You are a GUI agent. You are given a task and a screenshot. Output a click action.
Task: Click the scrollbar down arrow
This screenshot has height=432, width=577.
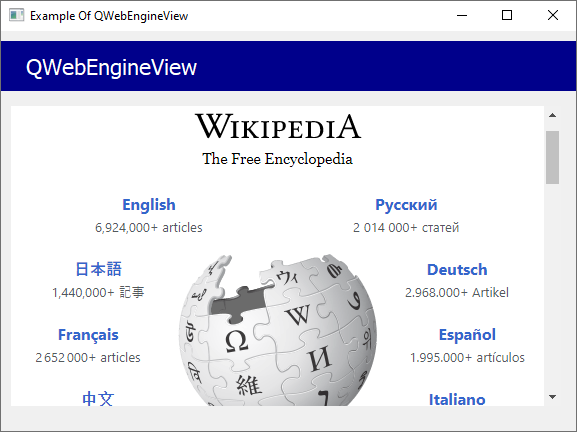(x=552, y=397)
